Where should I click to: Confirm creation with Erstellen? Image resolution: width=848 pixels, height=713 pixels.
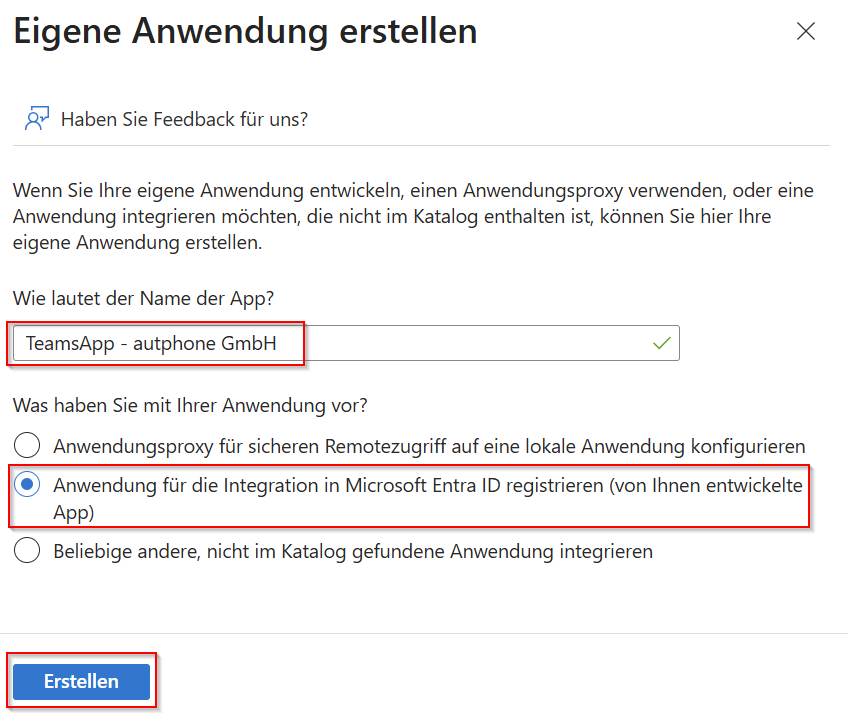(81, 680)
